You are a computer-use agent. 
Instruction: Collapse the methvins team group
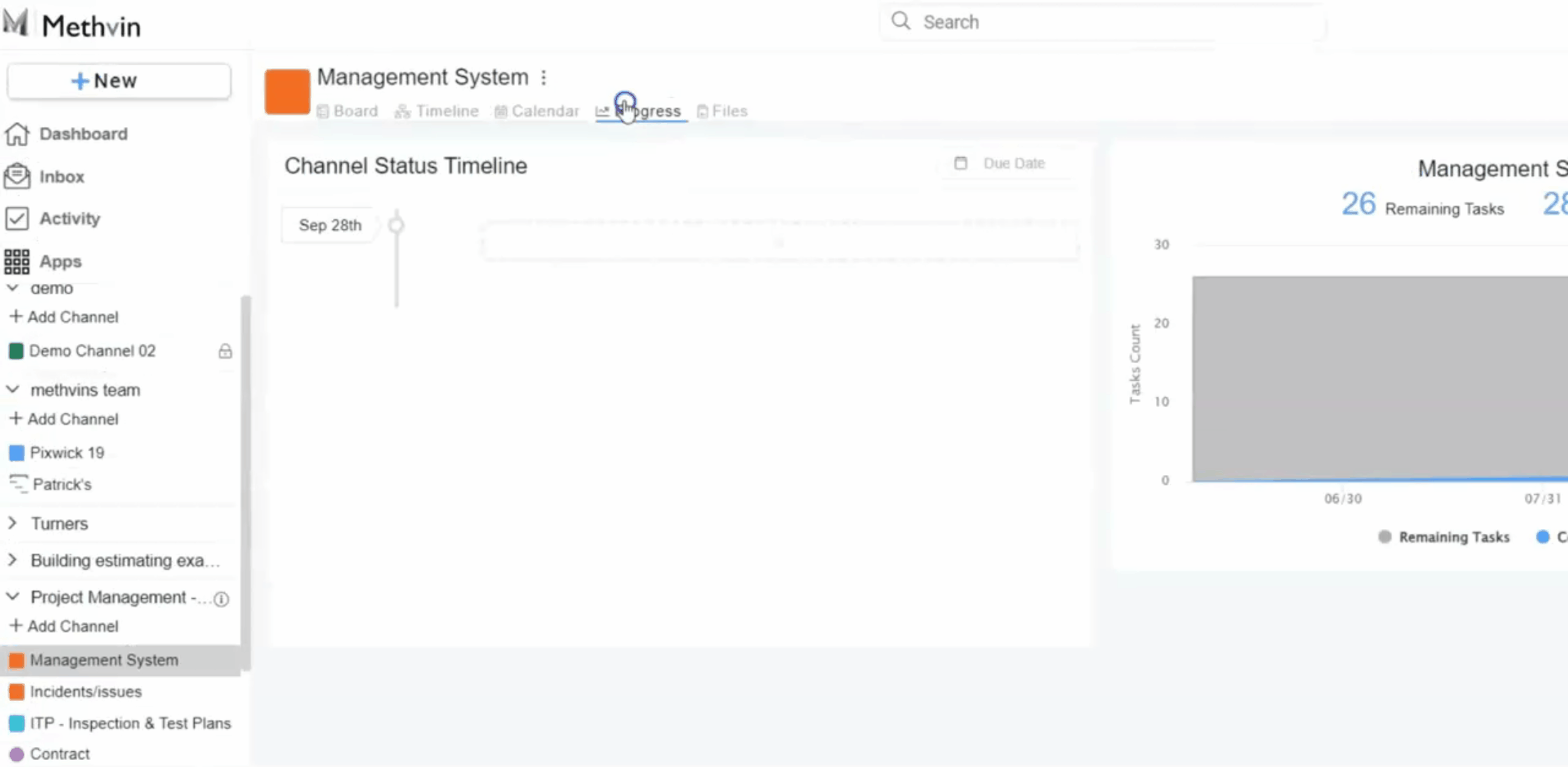pyautogui.click(x=13, y=390)
